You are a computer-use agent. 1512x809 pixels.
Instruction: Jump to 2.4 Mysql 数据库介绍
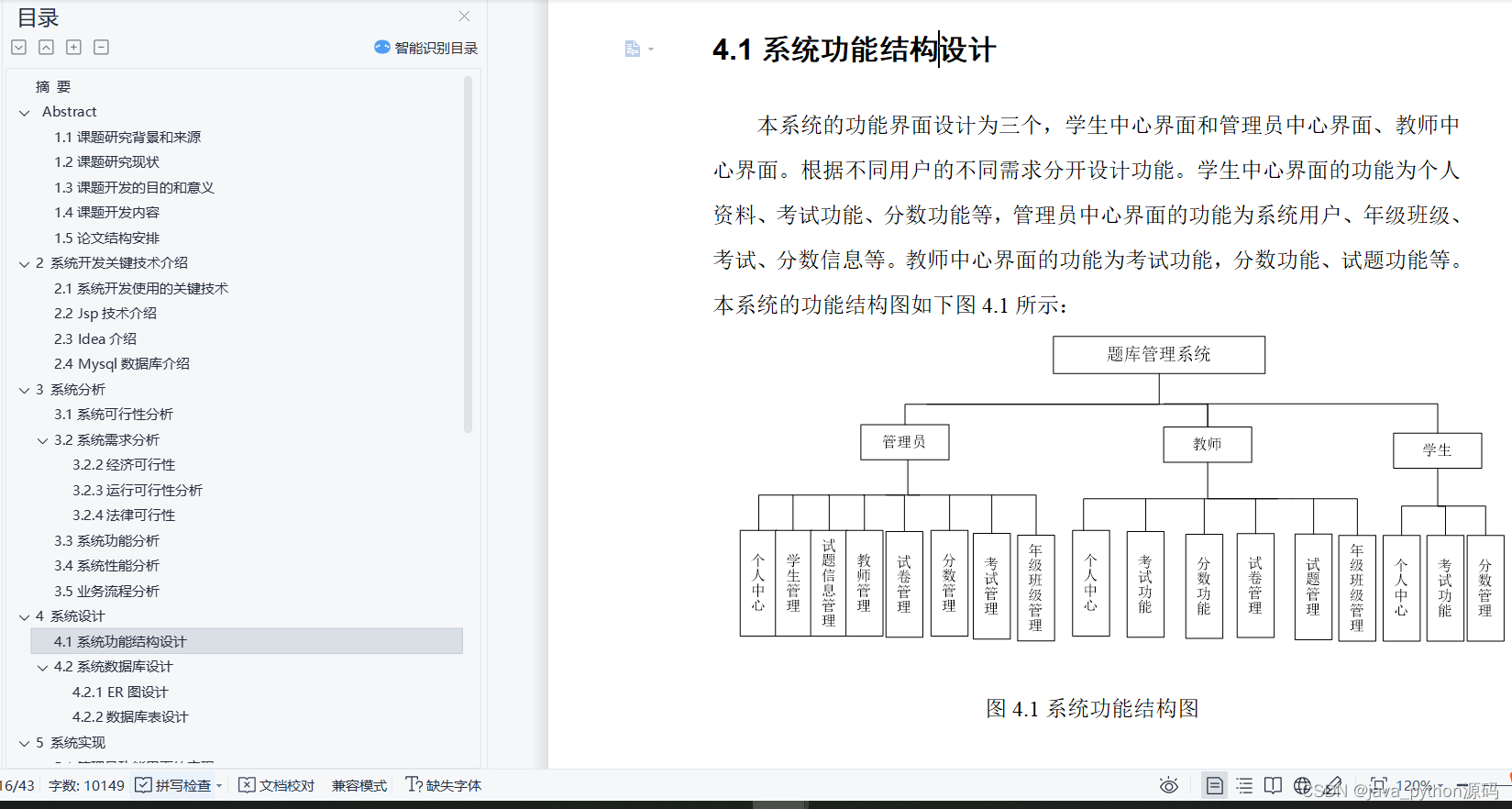click(122, 363)
